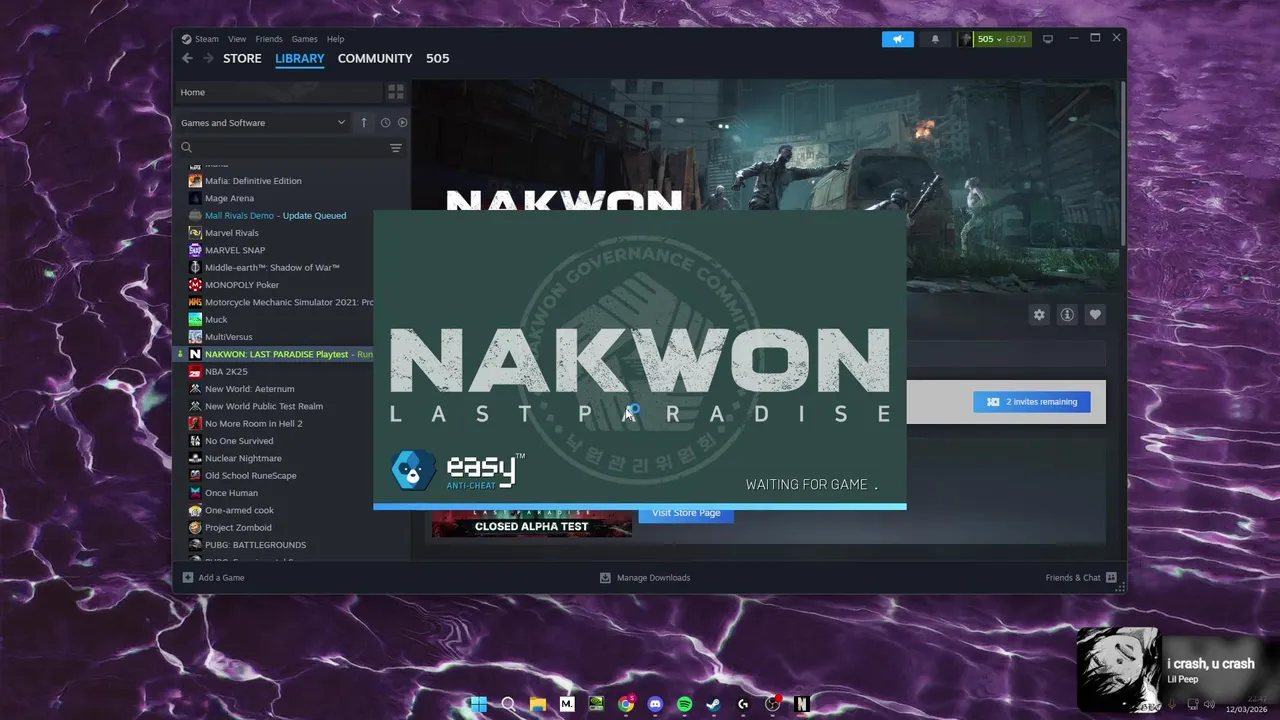Open the Closed Alpha Test banner thumbnail
This screenshot has height=720, width=1280.
click(x=532, y=523)
